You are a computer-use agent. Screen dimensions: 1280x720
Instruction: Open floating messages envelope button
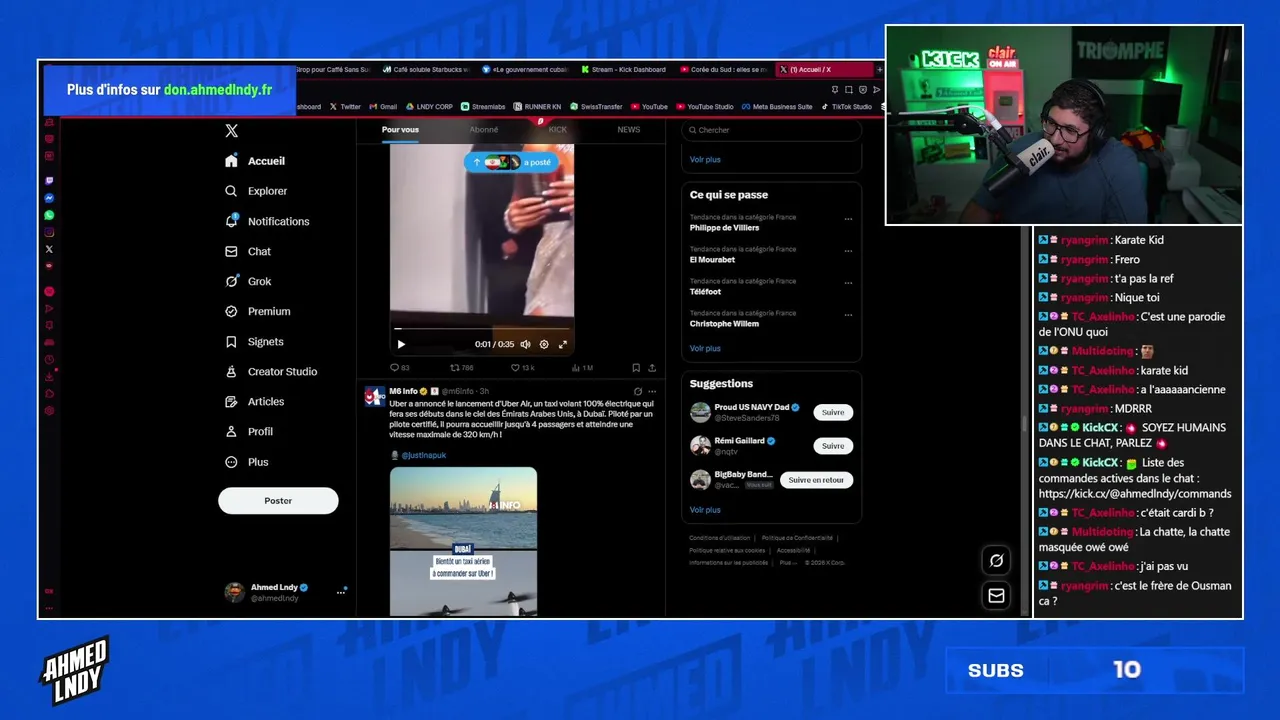click(x=996, y=596)
